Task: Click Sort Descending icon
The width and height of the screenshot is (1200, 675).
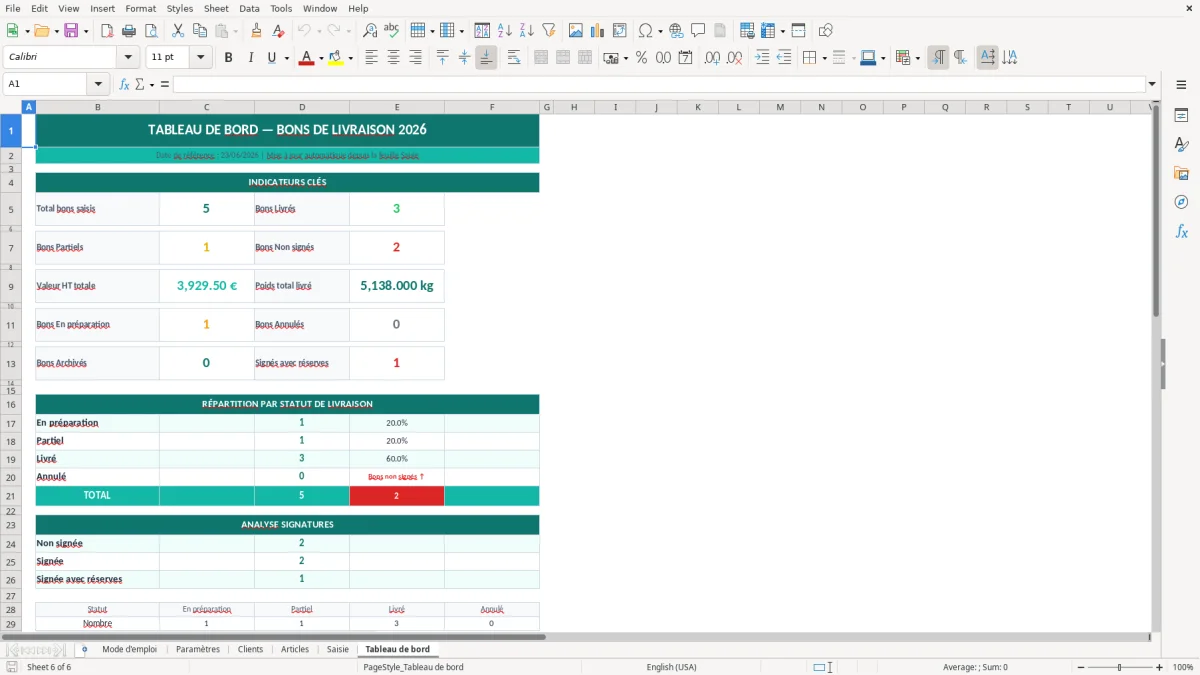Action: (527, 31)
